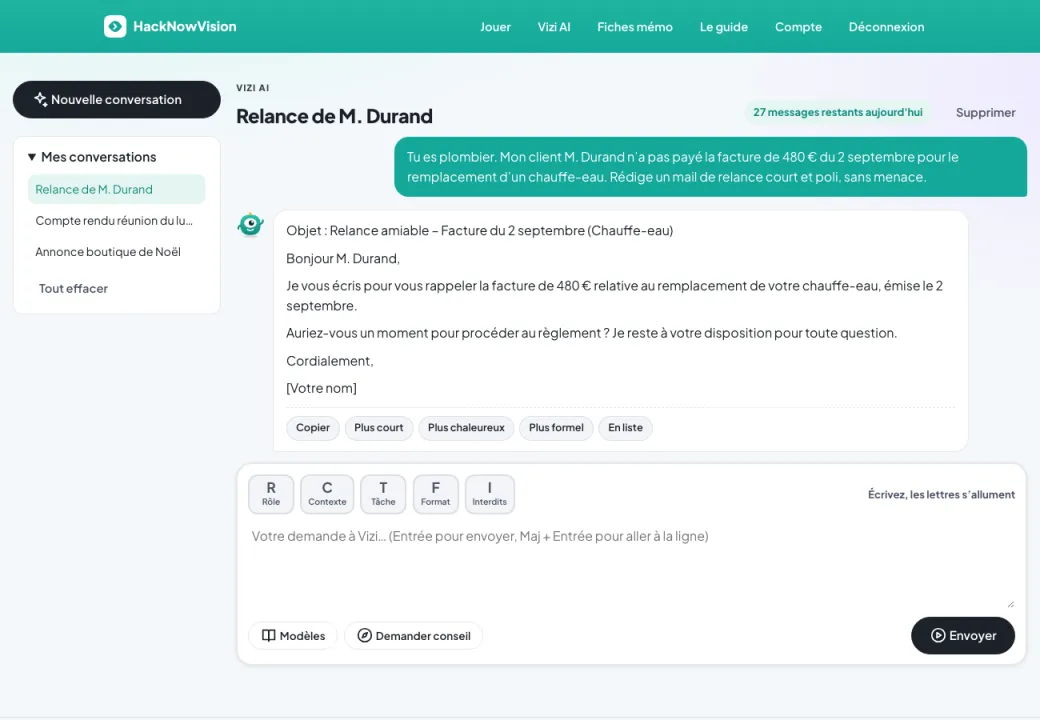Click the green user message bubble
The image size is (1040, 720).
pyautogui.click(x=710, y=167)
